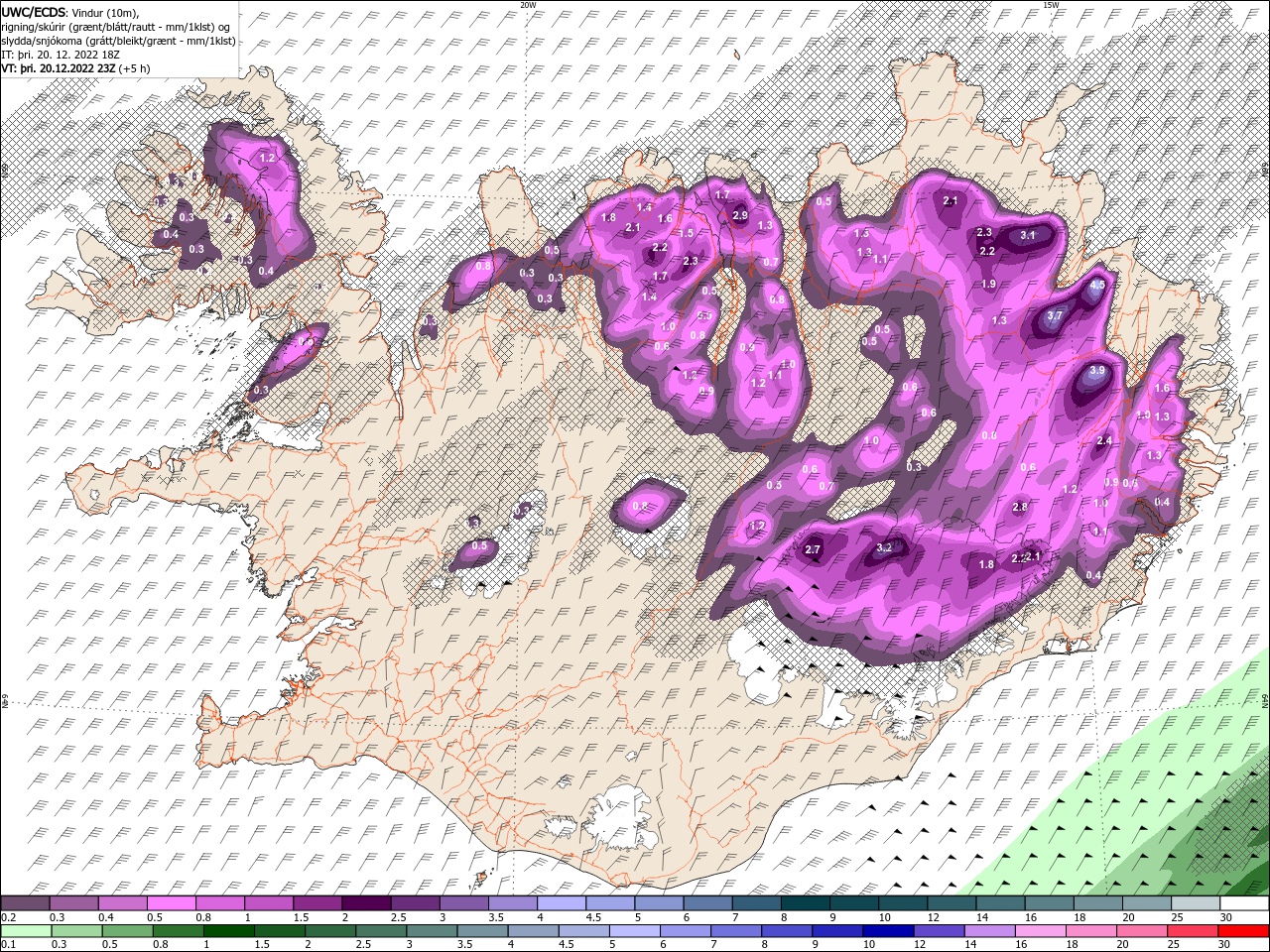Click the lilac 14 swatch, bottom legend row
This screenshot has width=1270, height=952.
[x=989, y=931]
